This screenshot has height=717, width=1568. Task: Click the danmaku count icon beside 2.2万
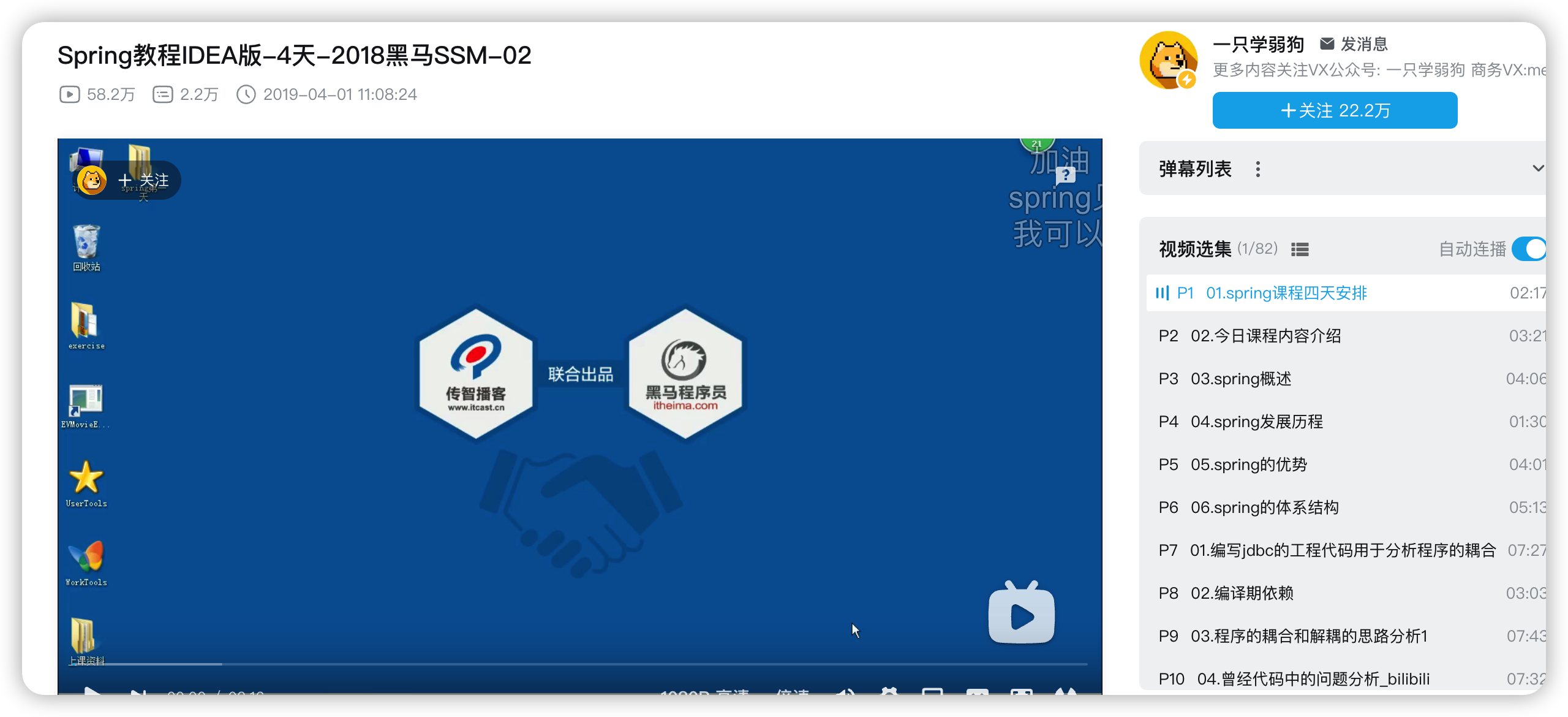coord(162,94)
